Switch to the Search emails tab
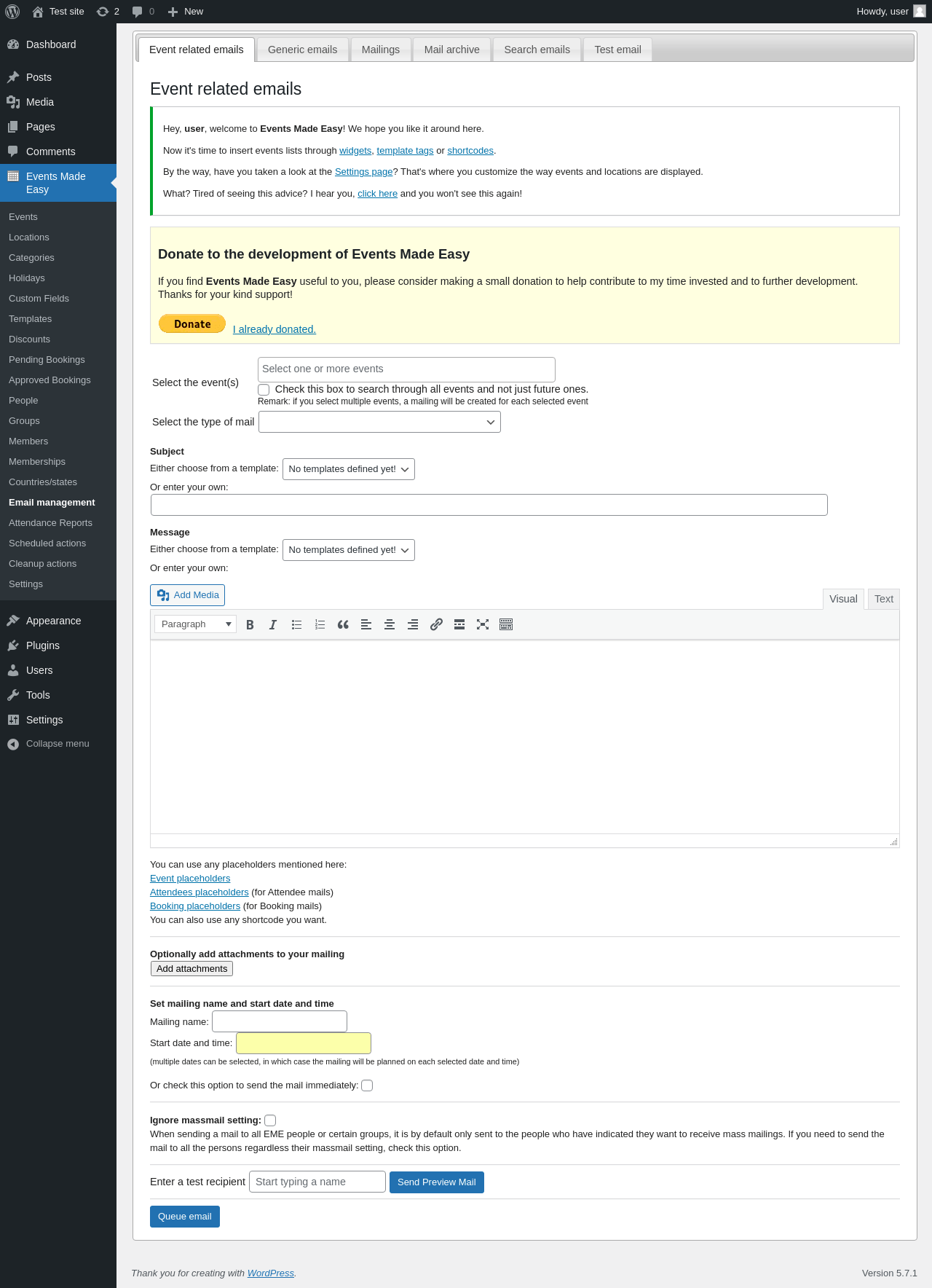This screenshot has width=932, height=1288. (x=537, y=50)
